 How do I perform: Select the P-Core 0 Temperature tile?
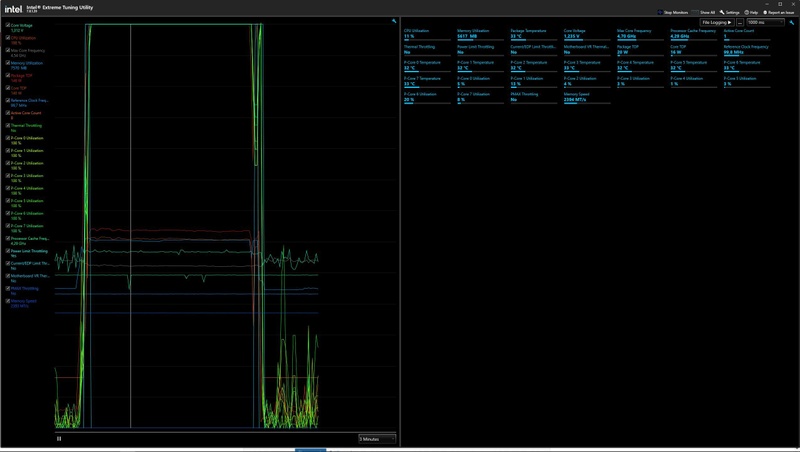click(x=427, y=66)
